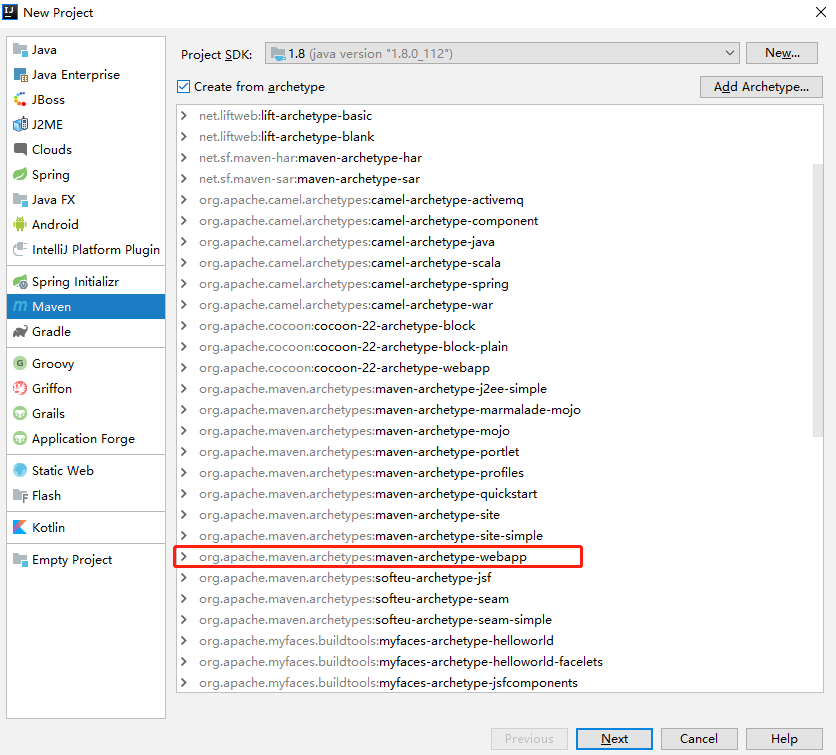This screenshot has width=836, height=755.
Task: Select maven-archetype-sar archetype
Action: [x=309, y=179]
